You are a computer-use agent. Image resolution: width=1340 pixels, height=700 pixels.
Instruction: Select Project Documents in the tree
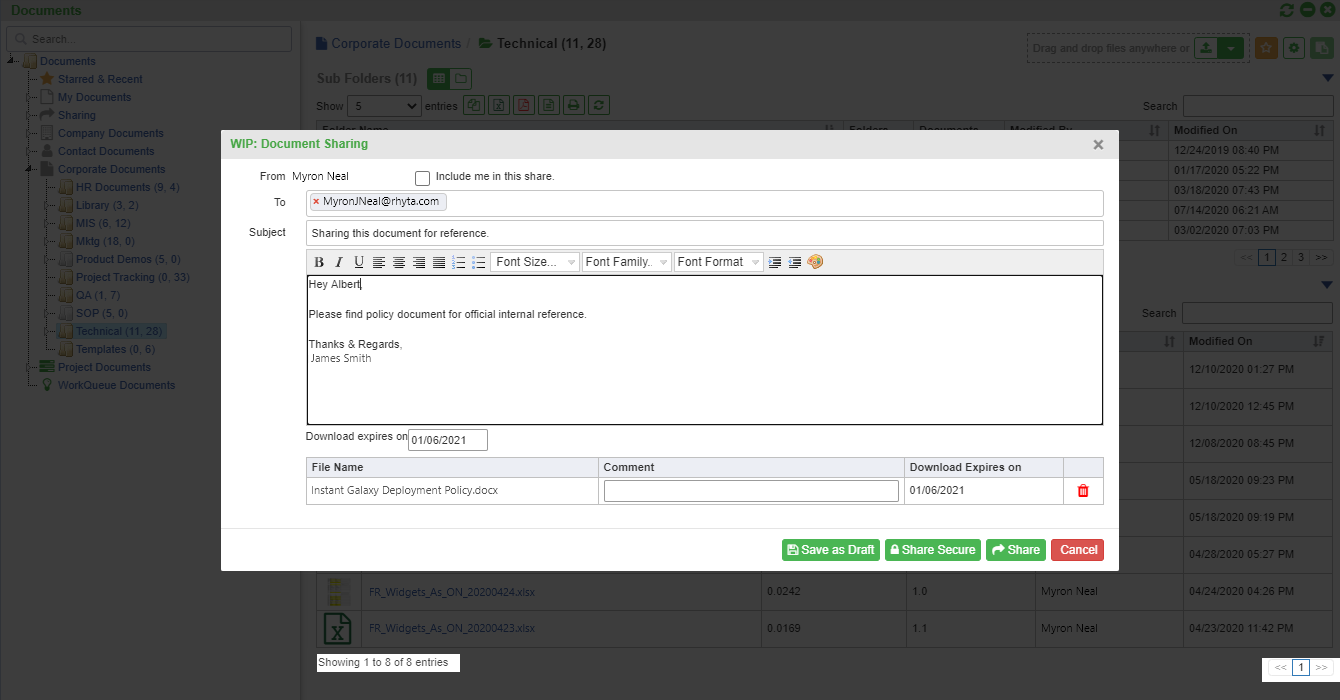[x=104, y=367]
